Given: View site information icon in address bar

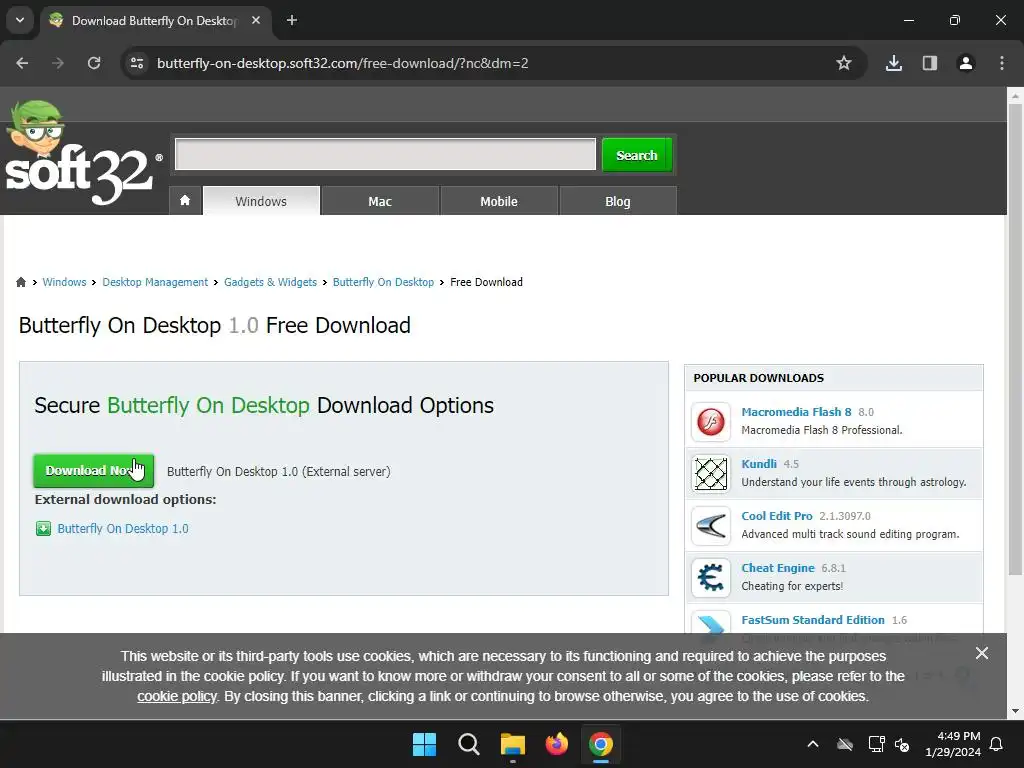Looking at the screenshot, I should coord(137,63).
